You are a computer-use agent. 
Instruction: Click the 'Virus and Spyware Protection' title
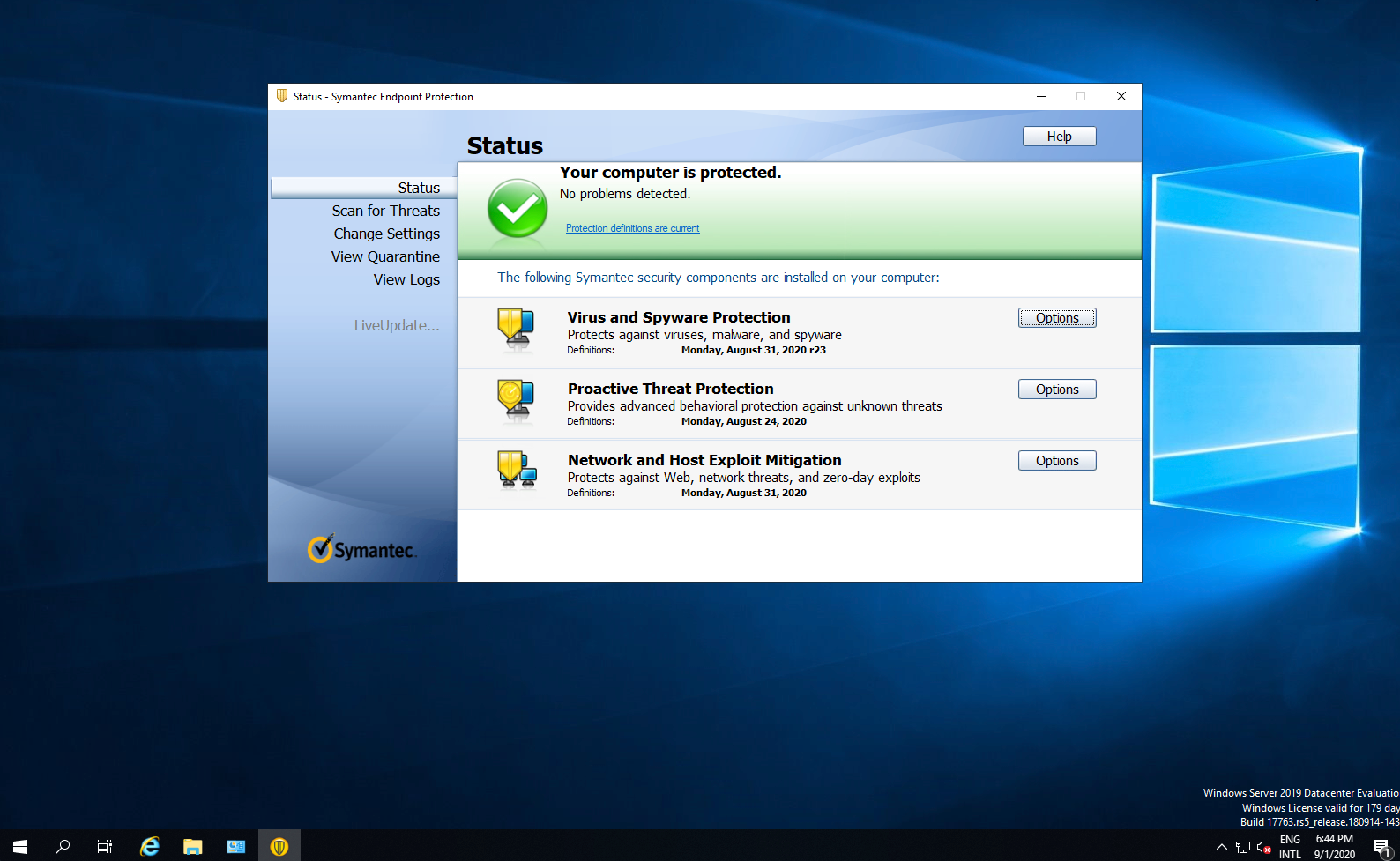pos(679,317)
